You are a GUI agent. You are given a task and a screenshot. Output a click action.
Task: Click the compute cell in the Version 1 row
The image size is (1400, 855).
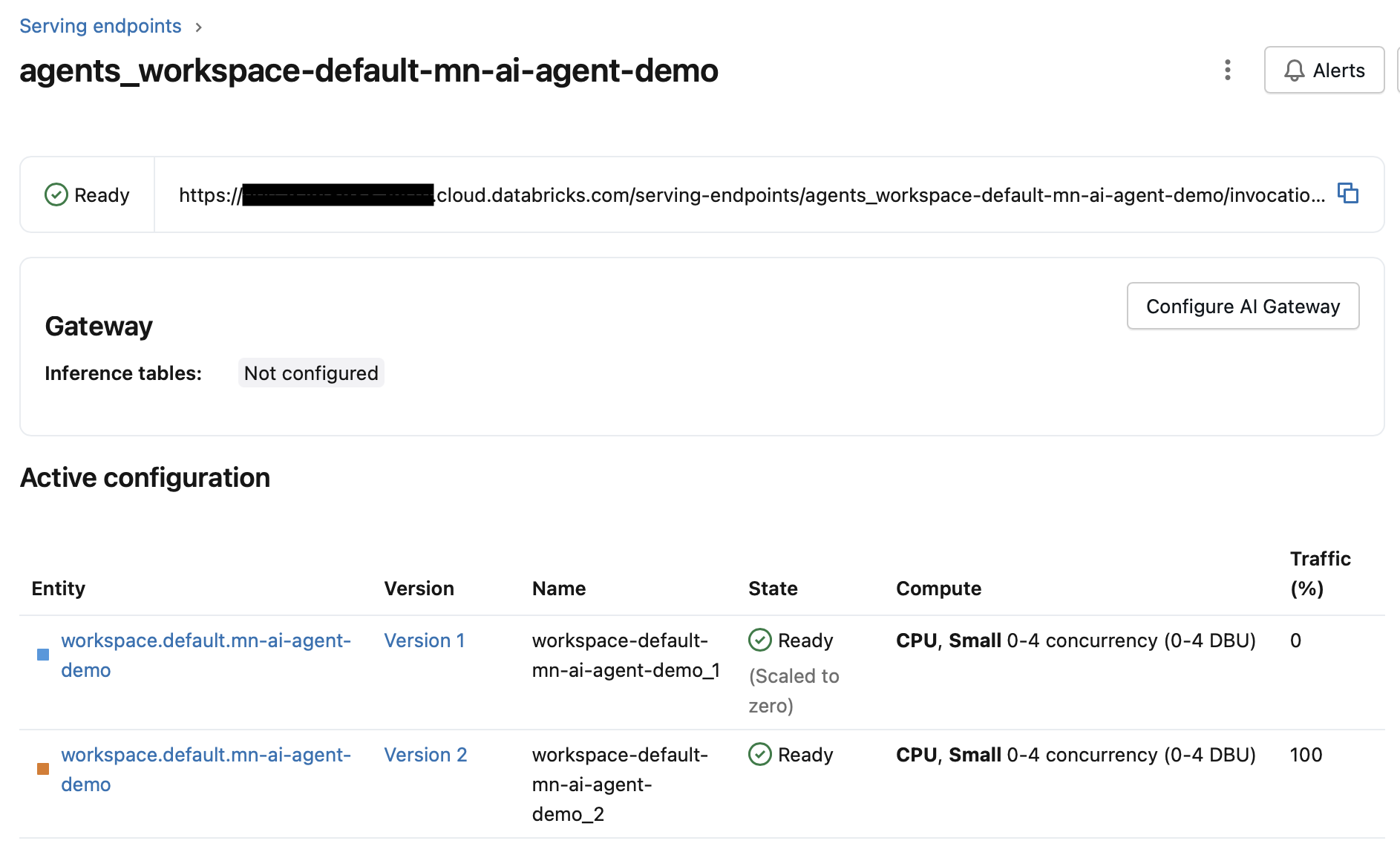pyautogui.click(x=1076, y=640)
